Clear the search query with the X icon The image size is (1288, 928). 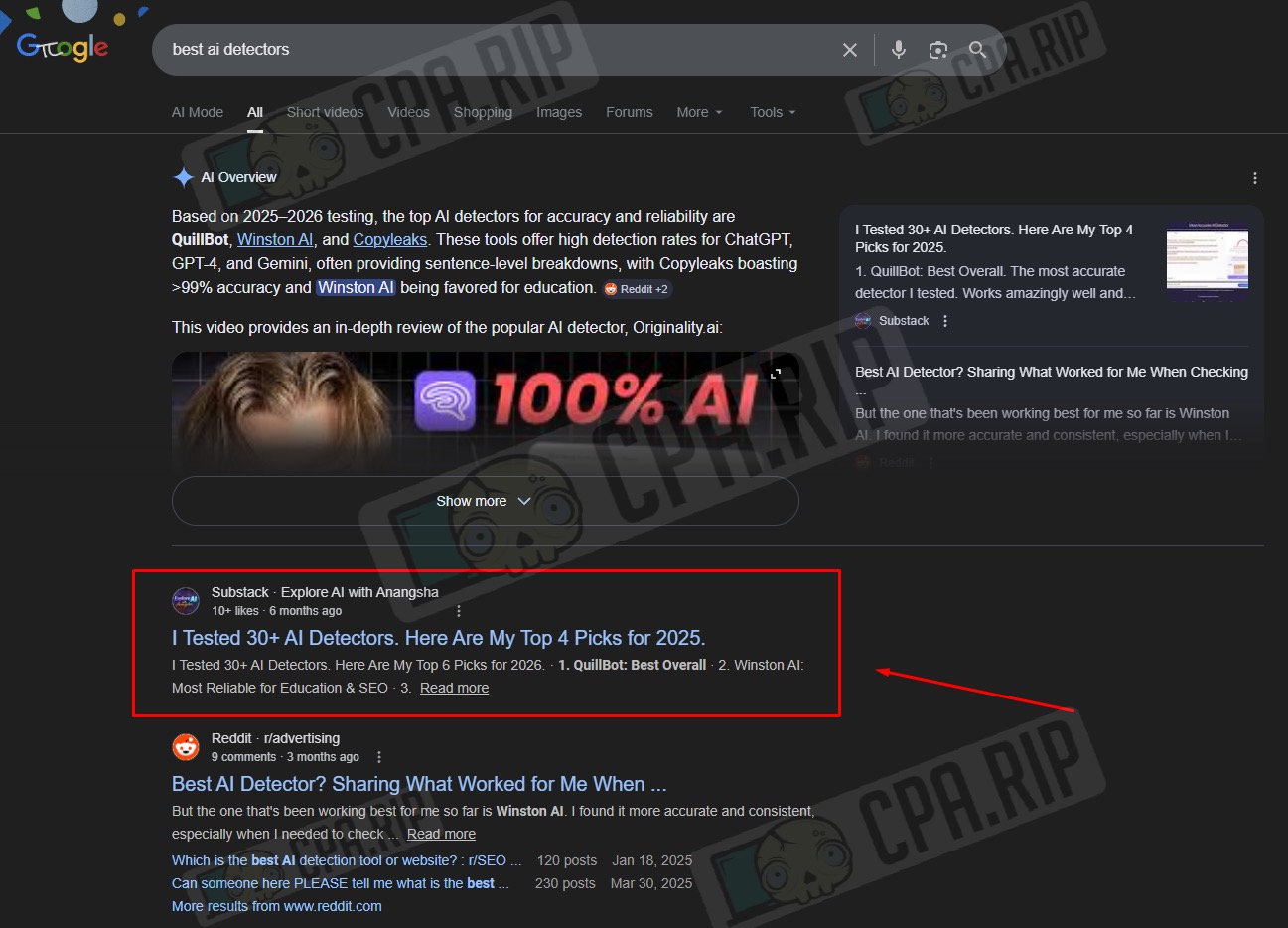pos(849,49)
